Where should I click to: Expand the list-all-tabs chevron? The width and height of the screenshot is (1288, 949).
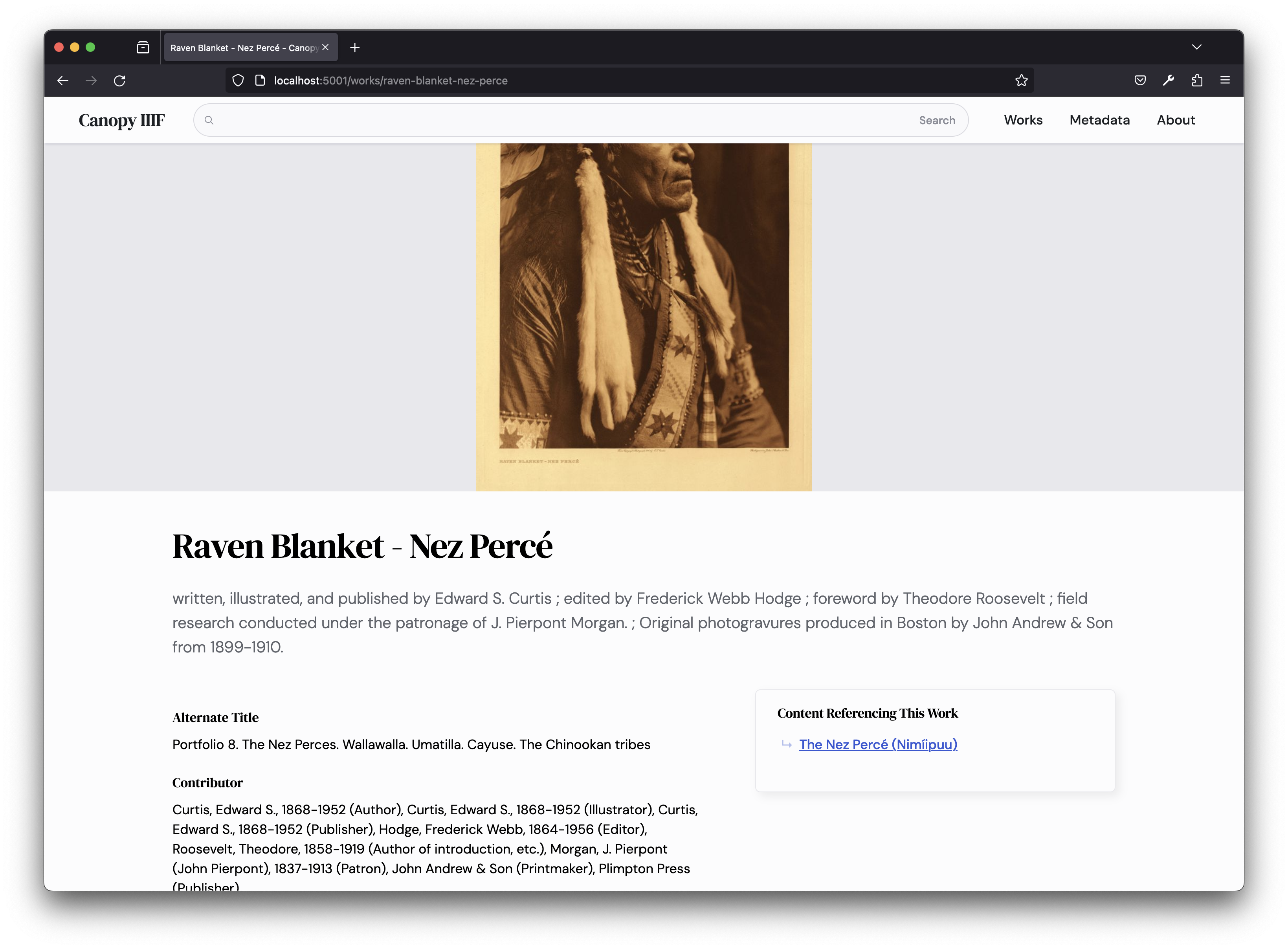click(1197, 47)
